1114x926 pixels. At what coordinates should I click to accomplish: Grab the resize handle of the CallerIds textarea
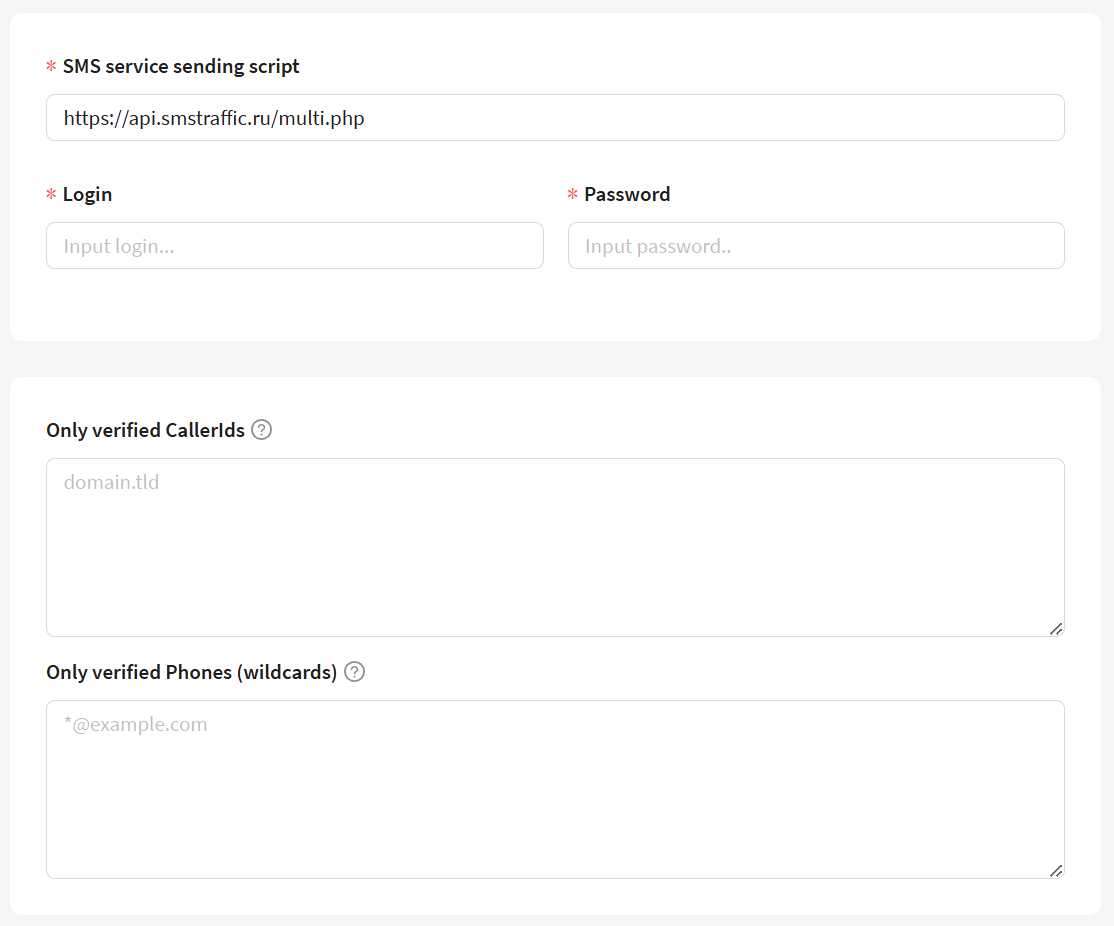1055,628
